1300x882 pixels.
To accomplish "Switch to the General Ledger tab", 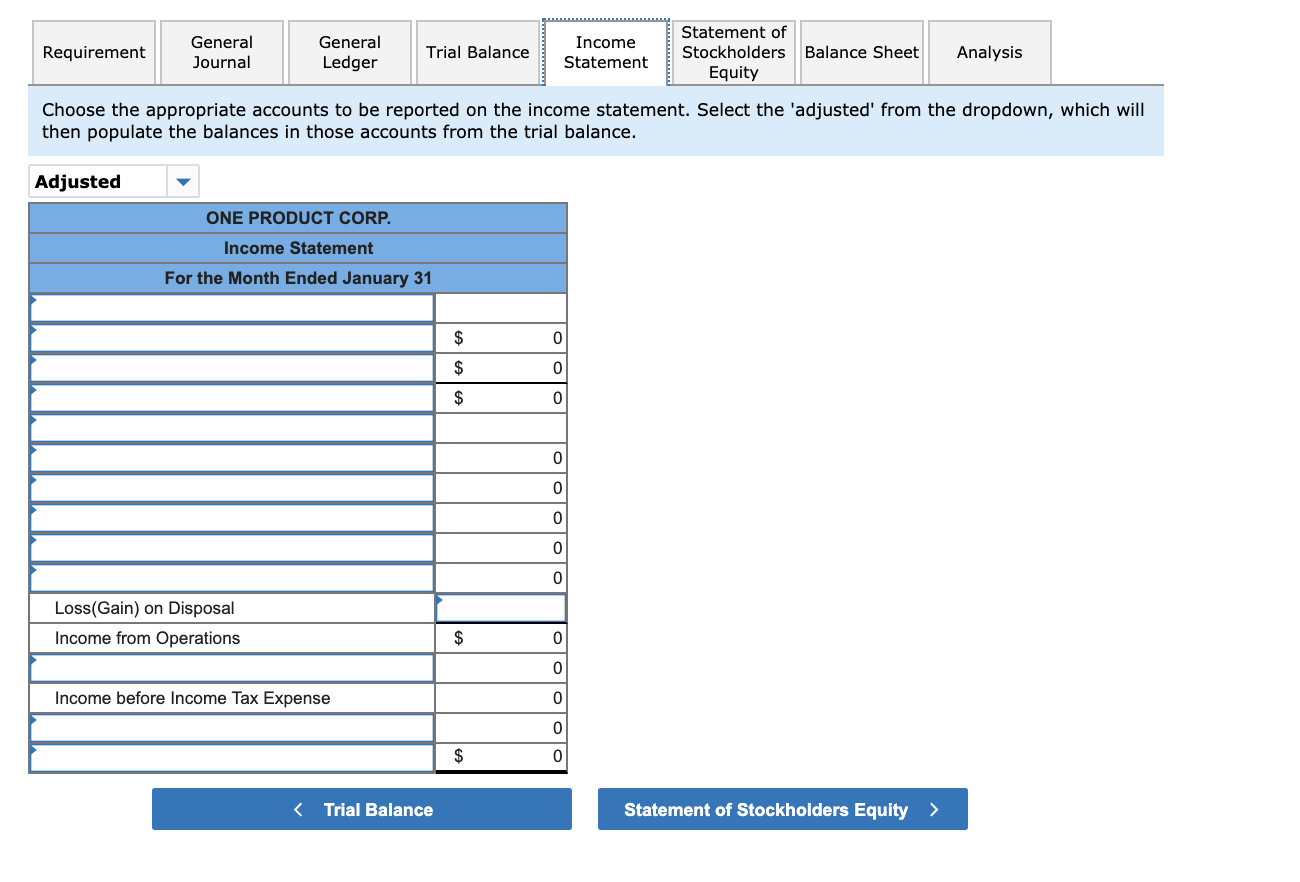I will pos(349,53).
